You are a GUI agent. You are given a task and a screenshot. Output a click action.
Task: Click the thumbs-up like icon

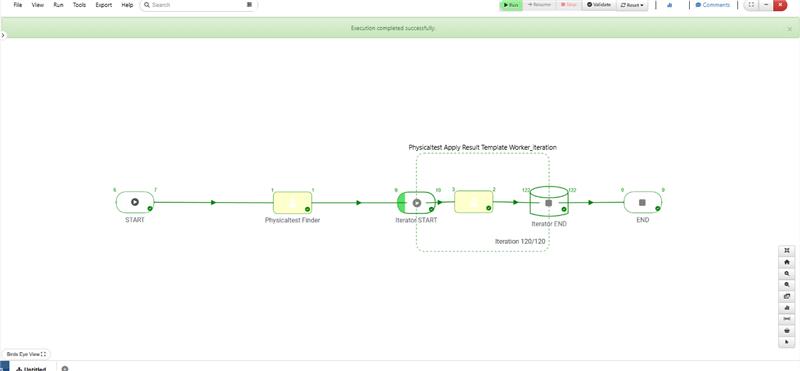(x=669, y=5)
